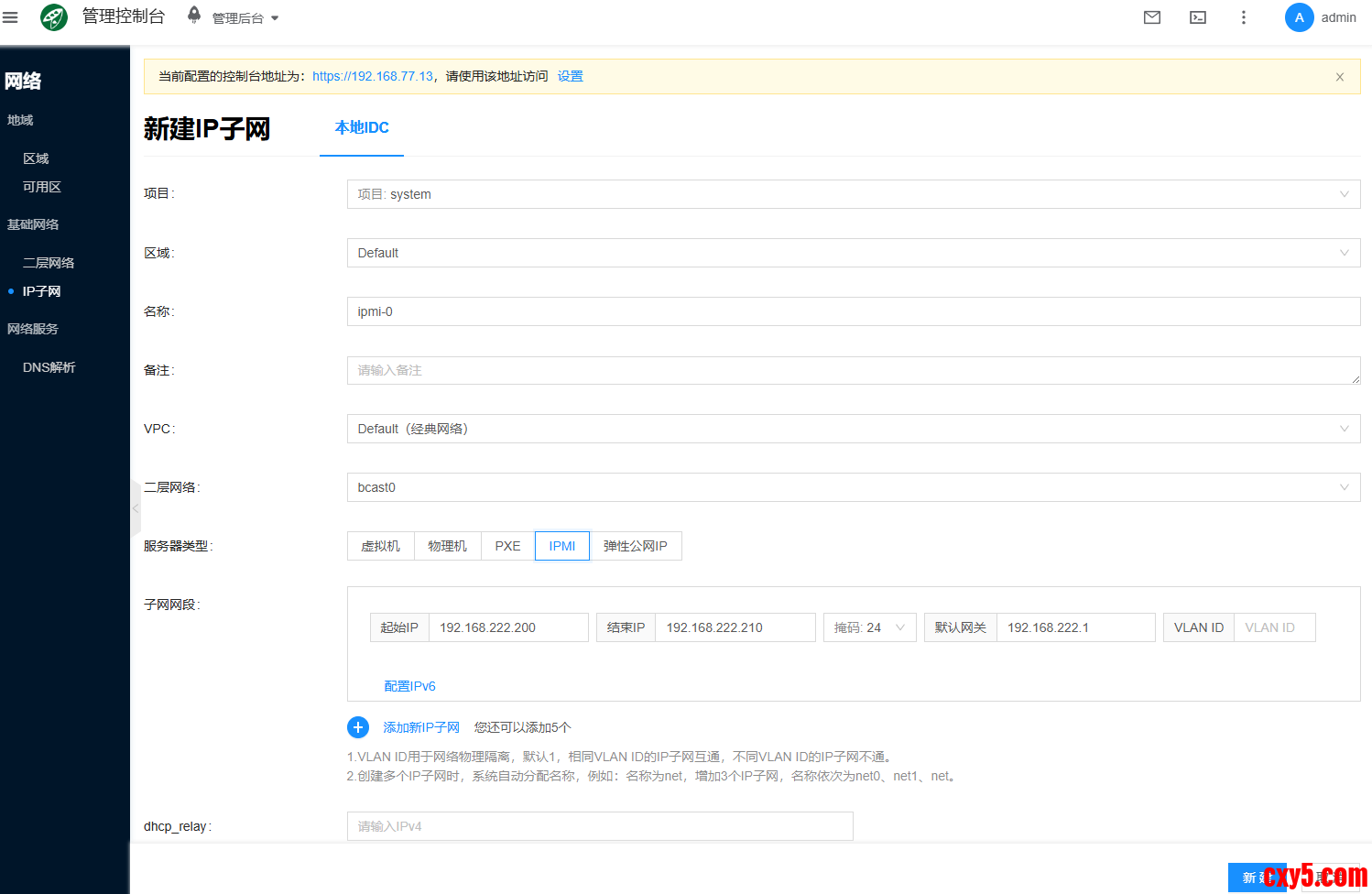
Task: Open the 二层网络 bcast0 dropdown
Action: tap(853, 487)
